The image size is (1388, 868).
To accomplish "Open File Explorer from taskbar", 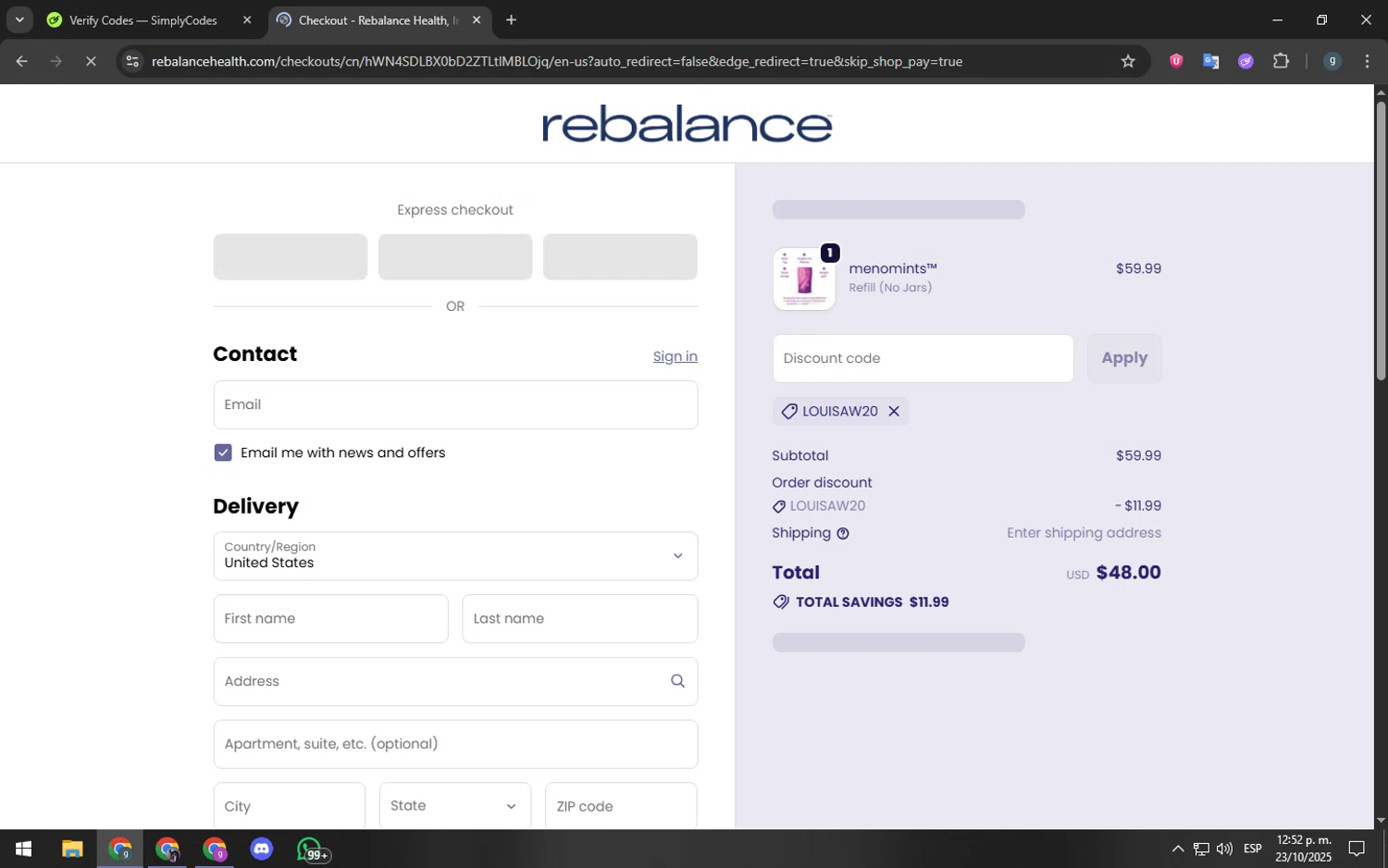I will coord(72,849).
